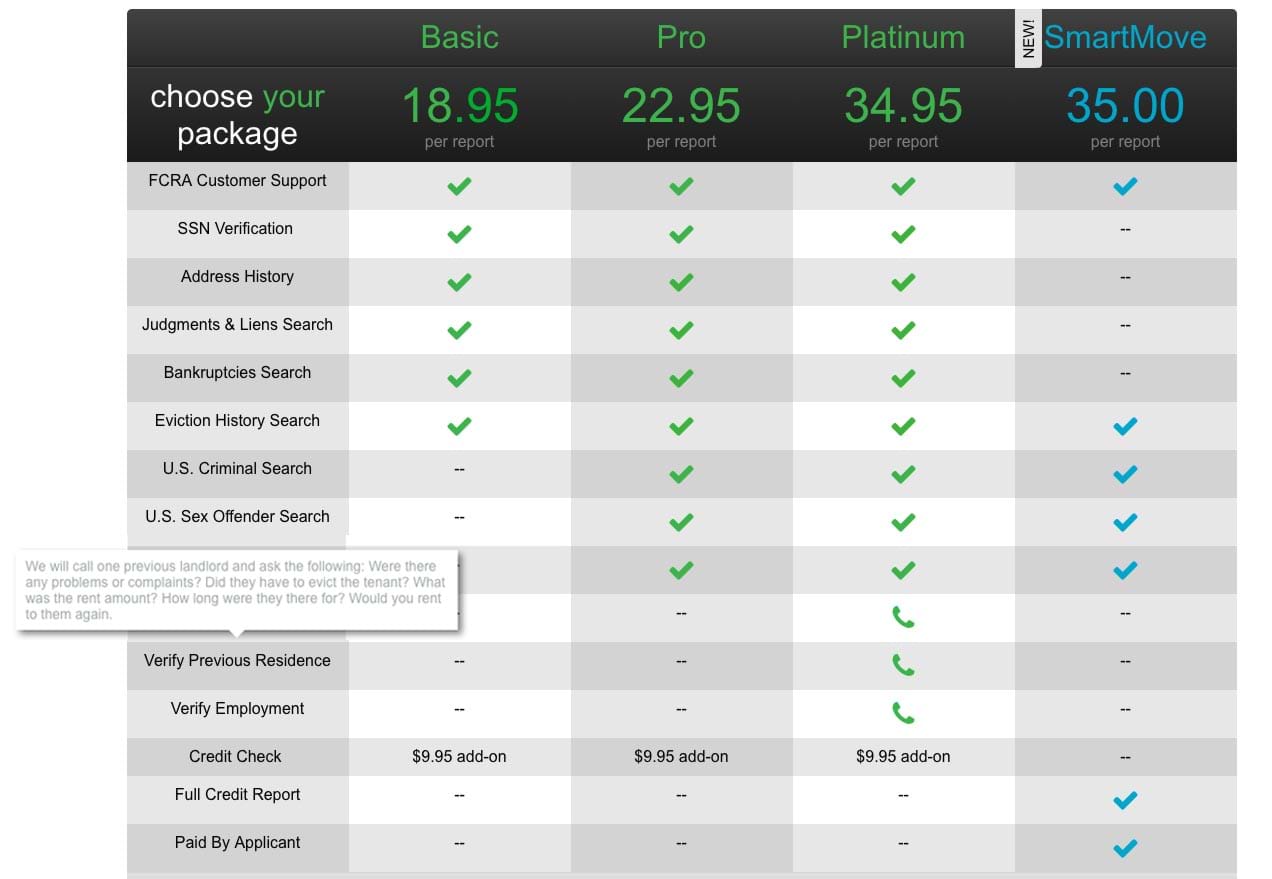
Task: Click SmartMove checkmark in U.S. Criminal Search row
Action: pyautogui.click(x=1125, y=474)
